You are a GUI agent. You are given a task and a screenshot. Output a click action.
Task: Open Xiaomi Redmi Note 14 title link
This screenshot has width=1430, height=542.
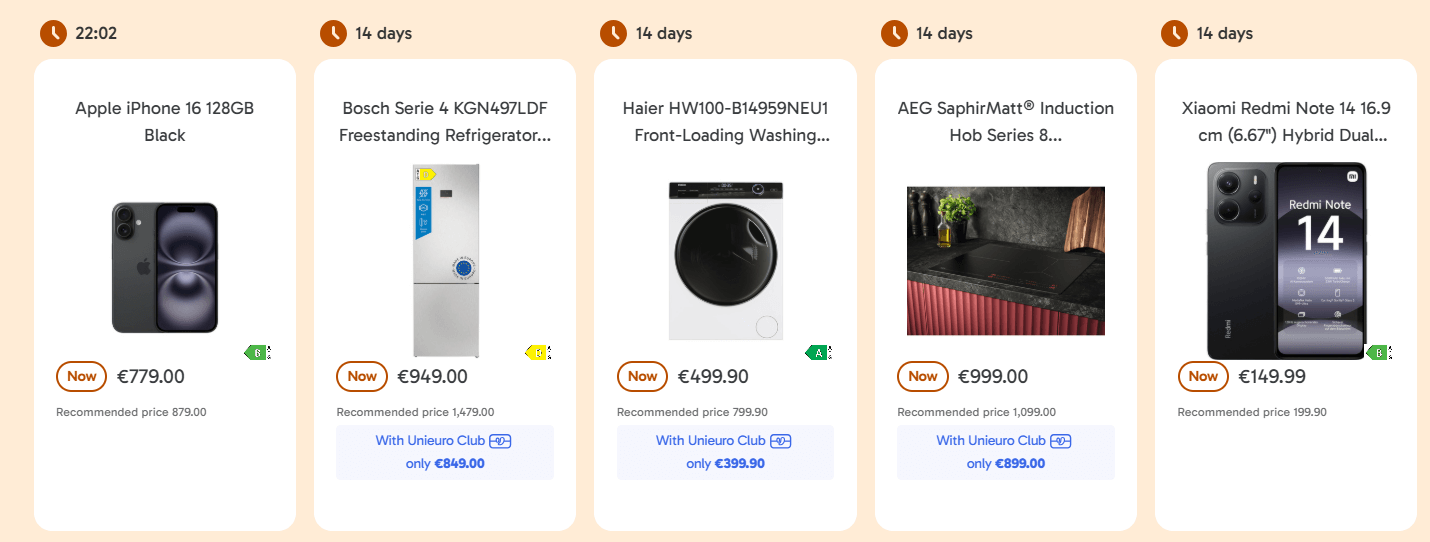coord(1286,122)
